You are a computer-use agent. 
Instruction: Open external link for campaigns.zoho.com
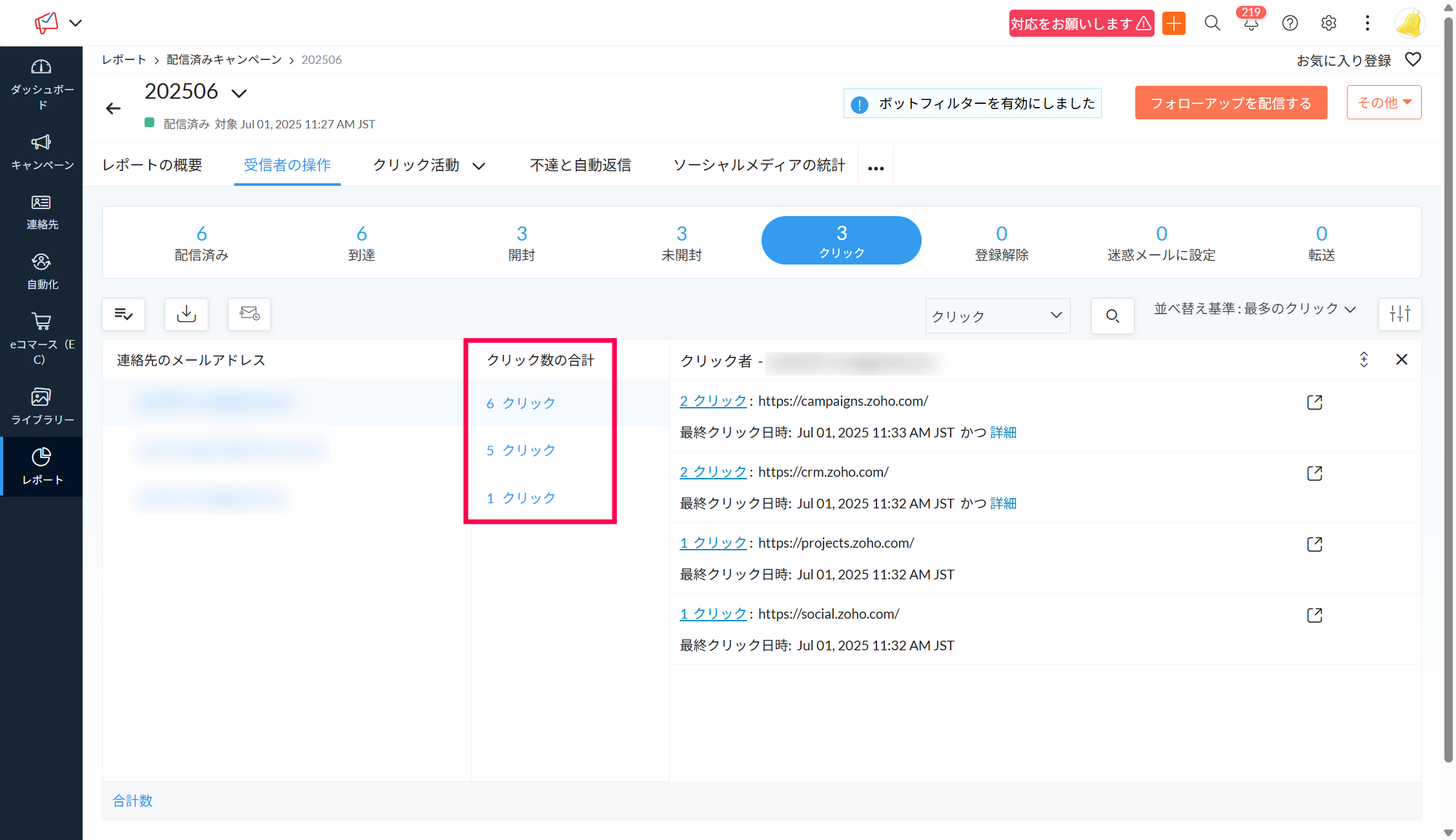[x=1314, y=403]
